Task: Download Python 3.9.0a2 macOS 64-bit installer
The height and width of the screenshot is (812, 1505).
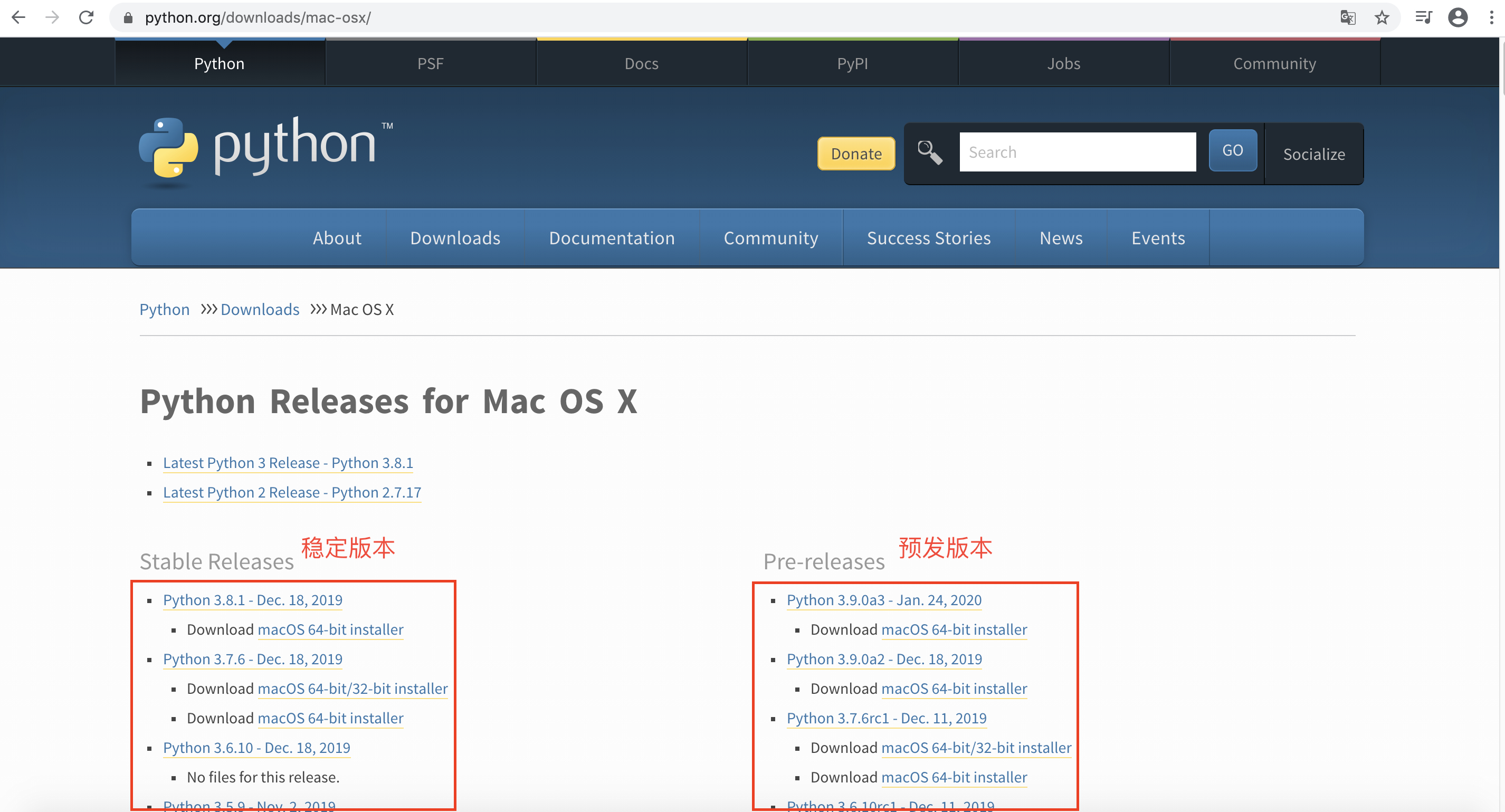Action: (x=954, y=689)
